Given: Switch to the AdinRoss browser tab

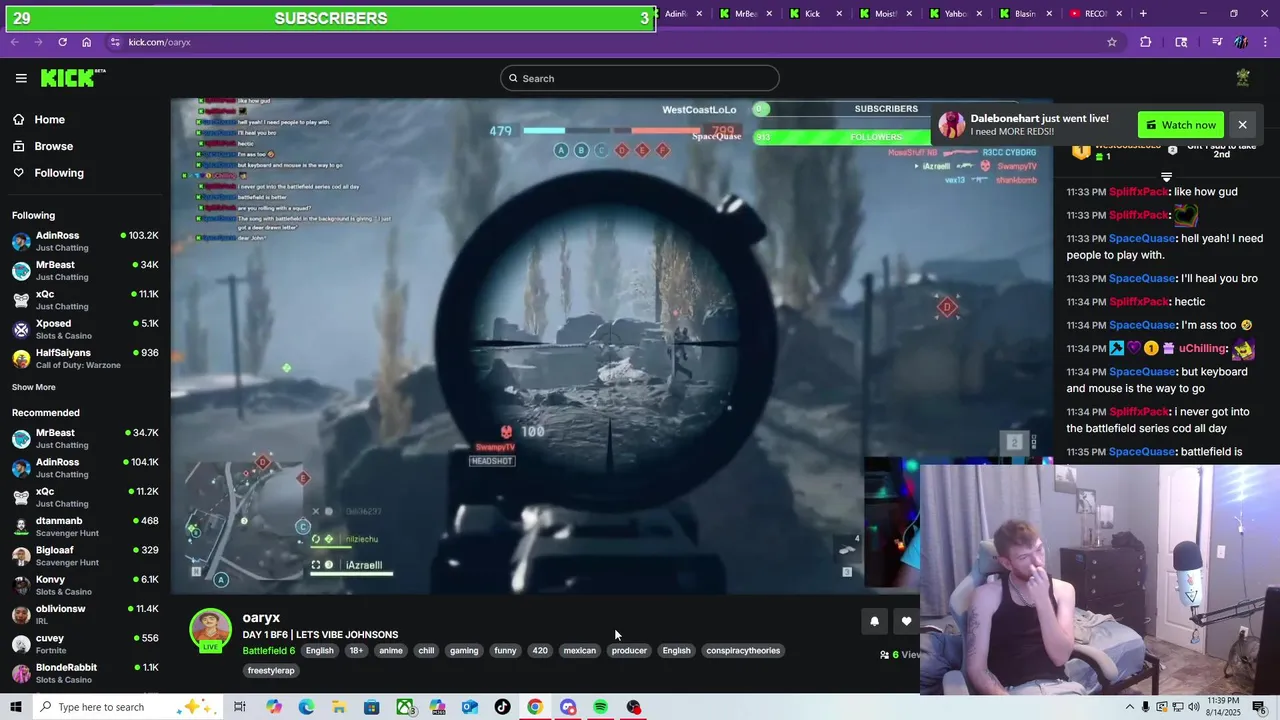Looking at the screenshot, I should click(x=676, y=14).
